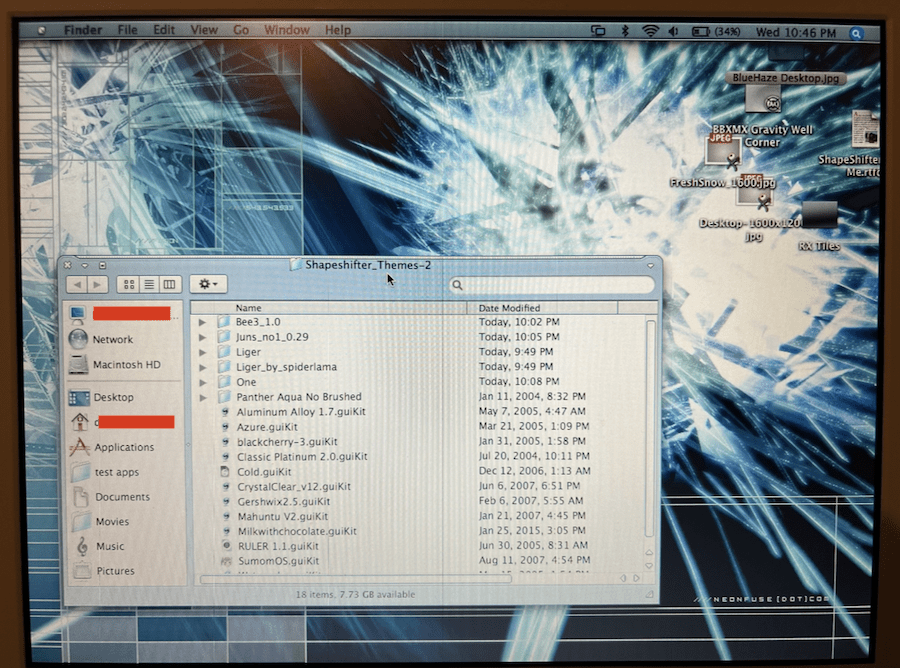Open the gear Action menu
This screenshot has height=668, width=900.
208,284
